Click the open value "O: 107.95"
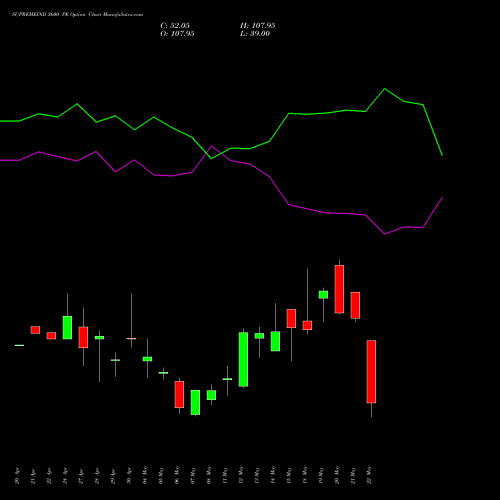 tap(177, 34)
